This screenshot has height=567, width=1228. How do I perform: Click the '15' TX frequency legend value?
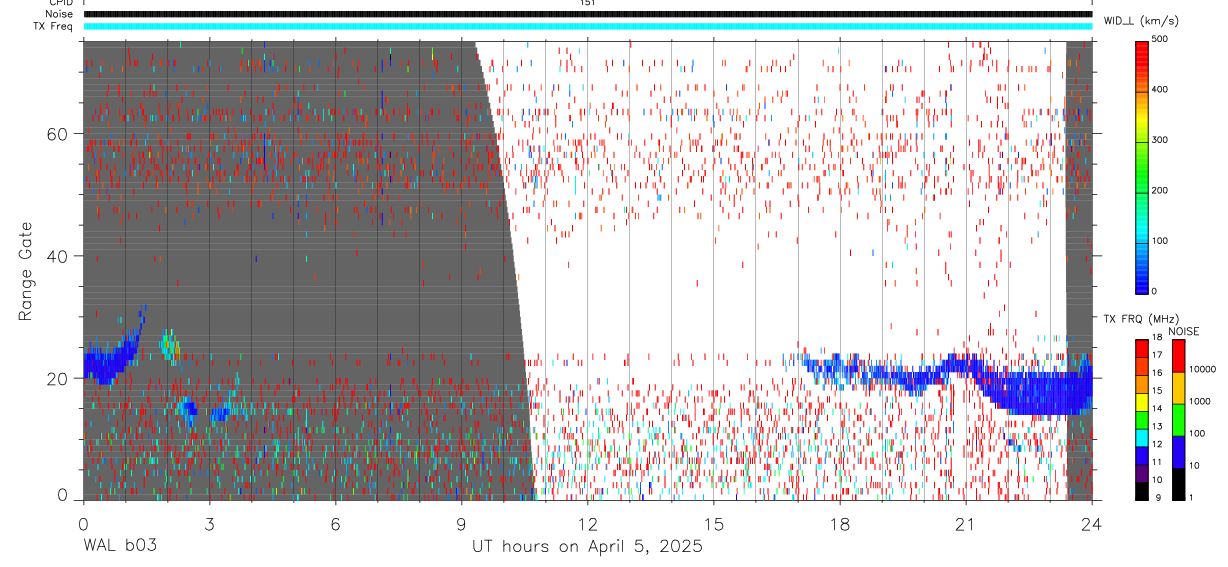click(1157, 391)
